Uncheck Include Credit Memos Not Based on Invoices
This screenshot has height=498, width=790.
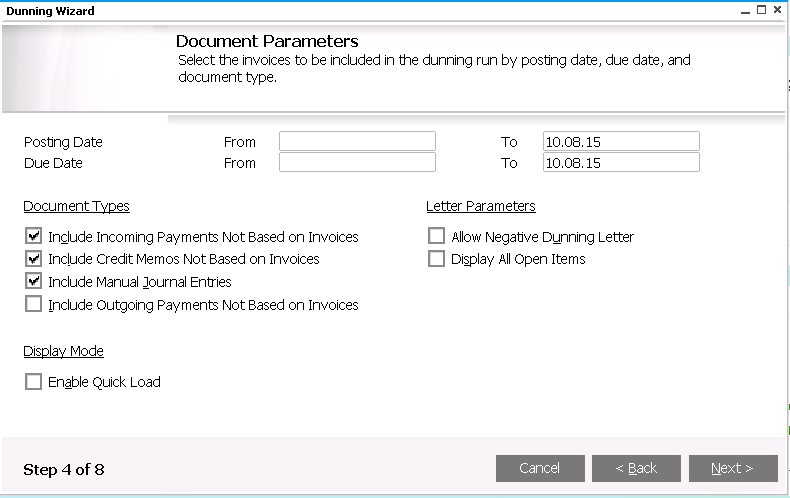pos(34,259)
